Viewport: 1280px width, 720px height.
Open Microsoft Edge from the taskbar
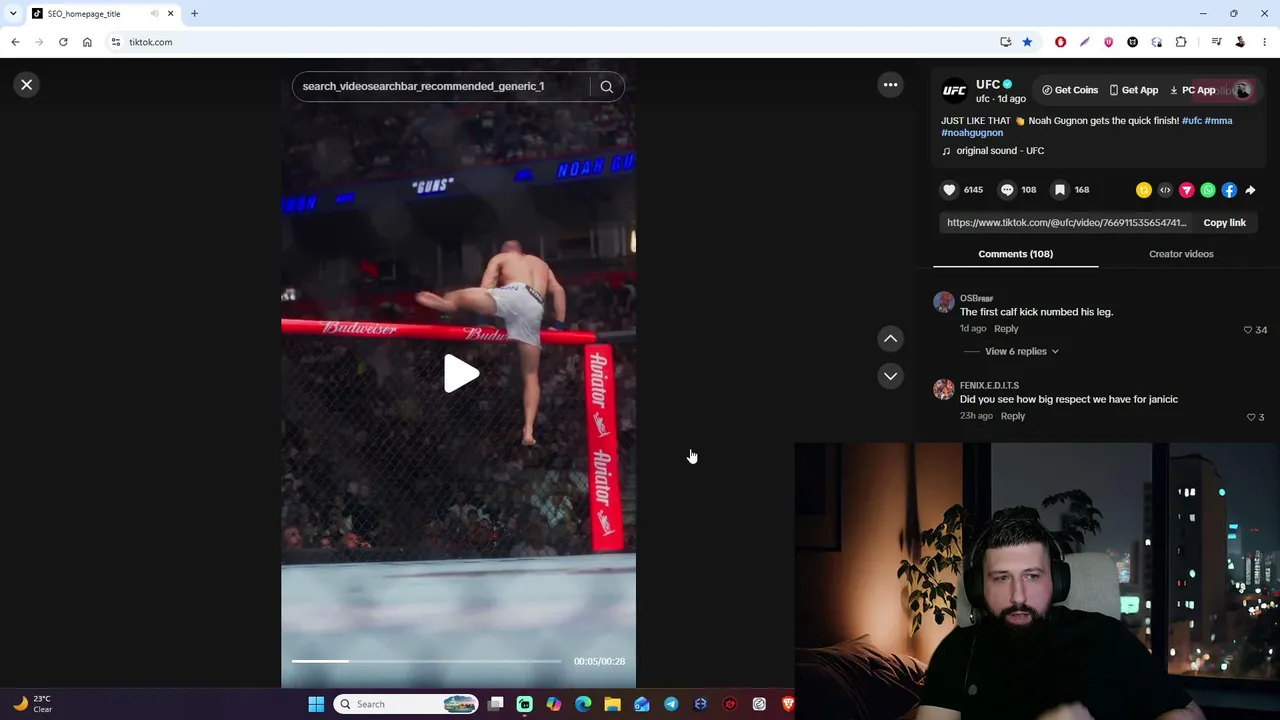(583, 704)
